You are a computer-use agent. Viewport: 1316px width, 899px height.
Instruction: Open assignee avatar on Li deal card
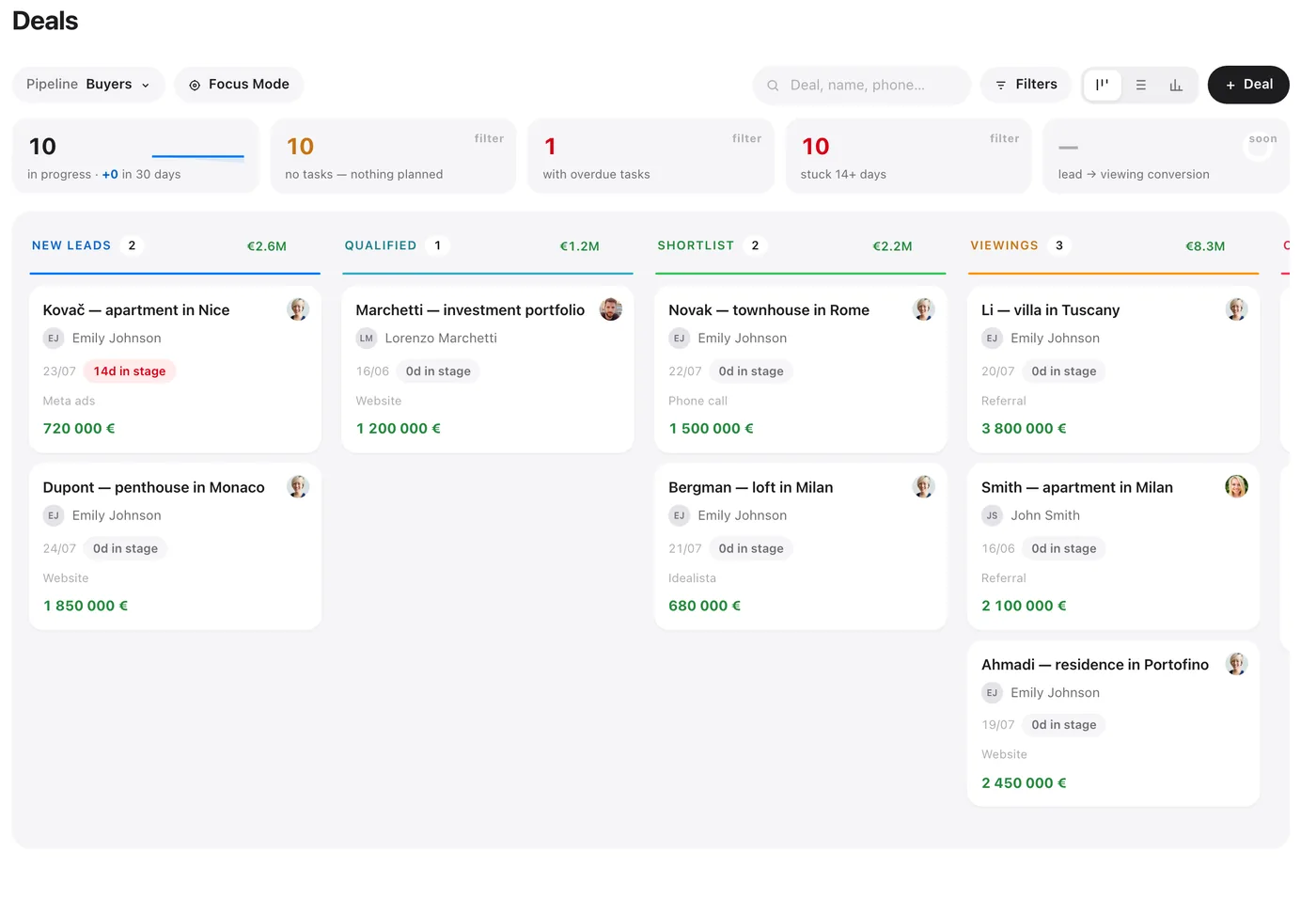point(1237,309)
